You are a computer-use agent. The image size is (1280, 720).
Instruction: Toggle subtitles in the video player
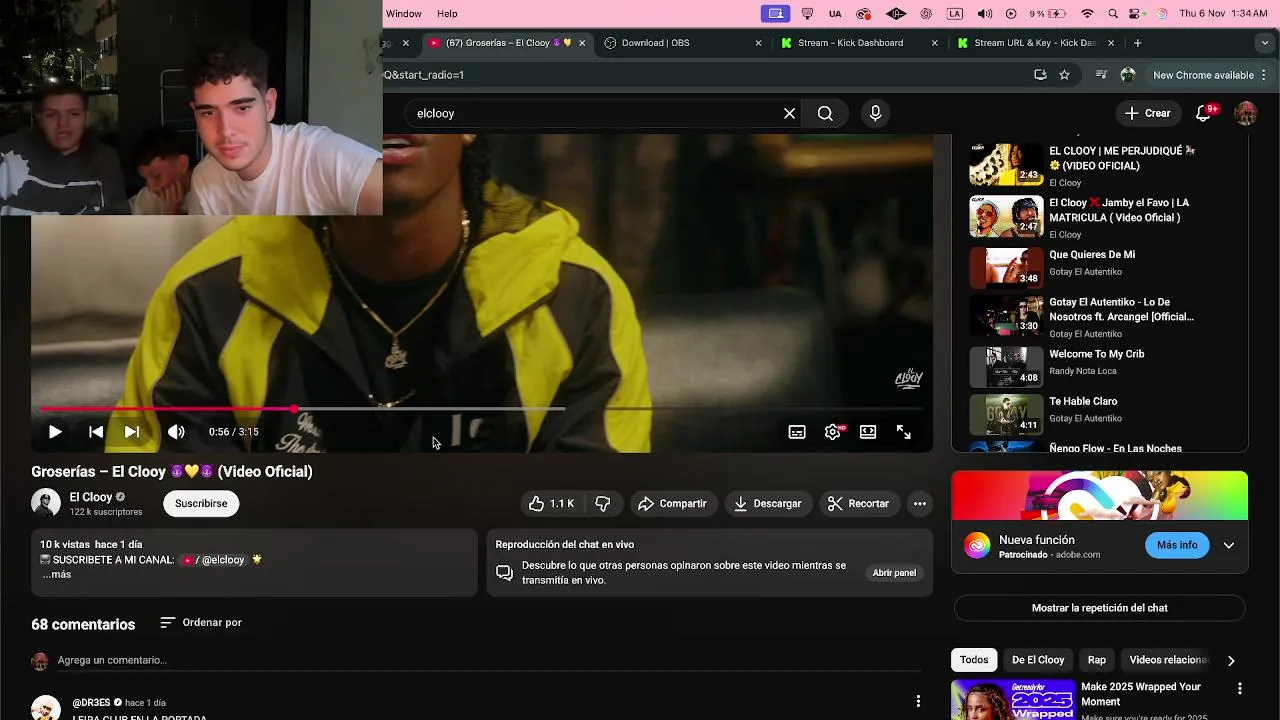click(797, 432)
